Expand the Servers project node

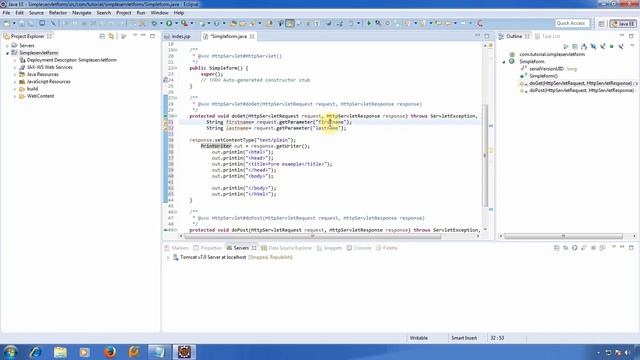[7, 46]
